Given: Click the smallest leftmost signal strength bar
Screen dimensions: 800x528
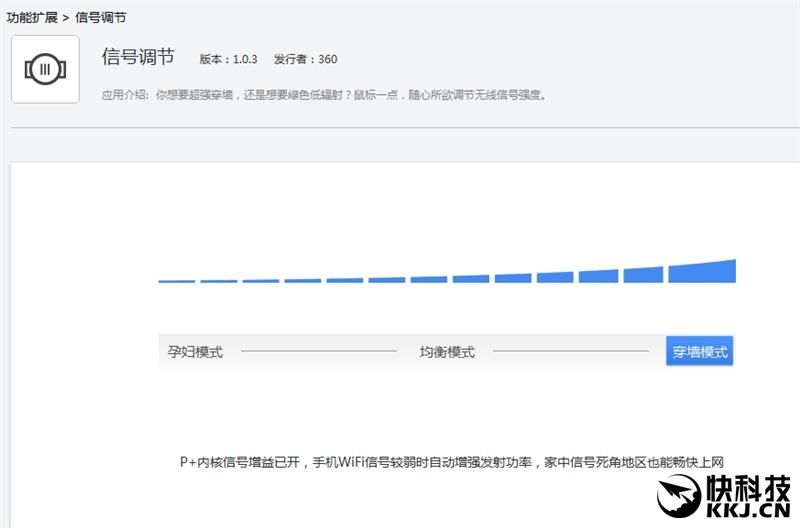Looking at the screenshot, I should (x=177, y=281).
